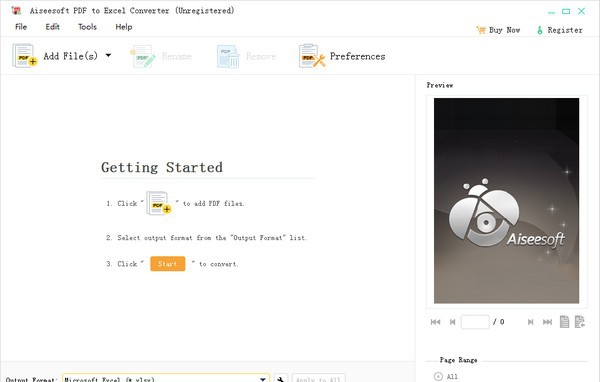Click the Rename toolbar icon
Screen dimensions: 600x382
click(x=143, y=56)
